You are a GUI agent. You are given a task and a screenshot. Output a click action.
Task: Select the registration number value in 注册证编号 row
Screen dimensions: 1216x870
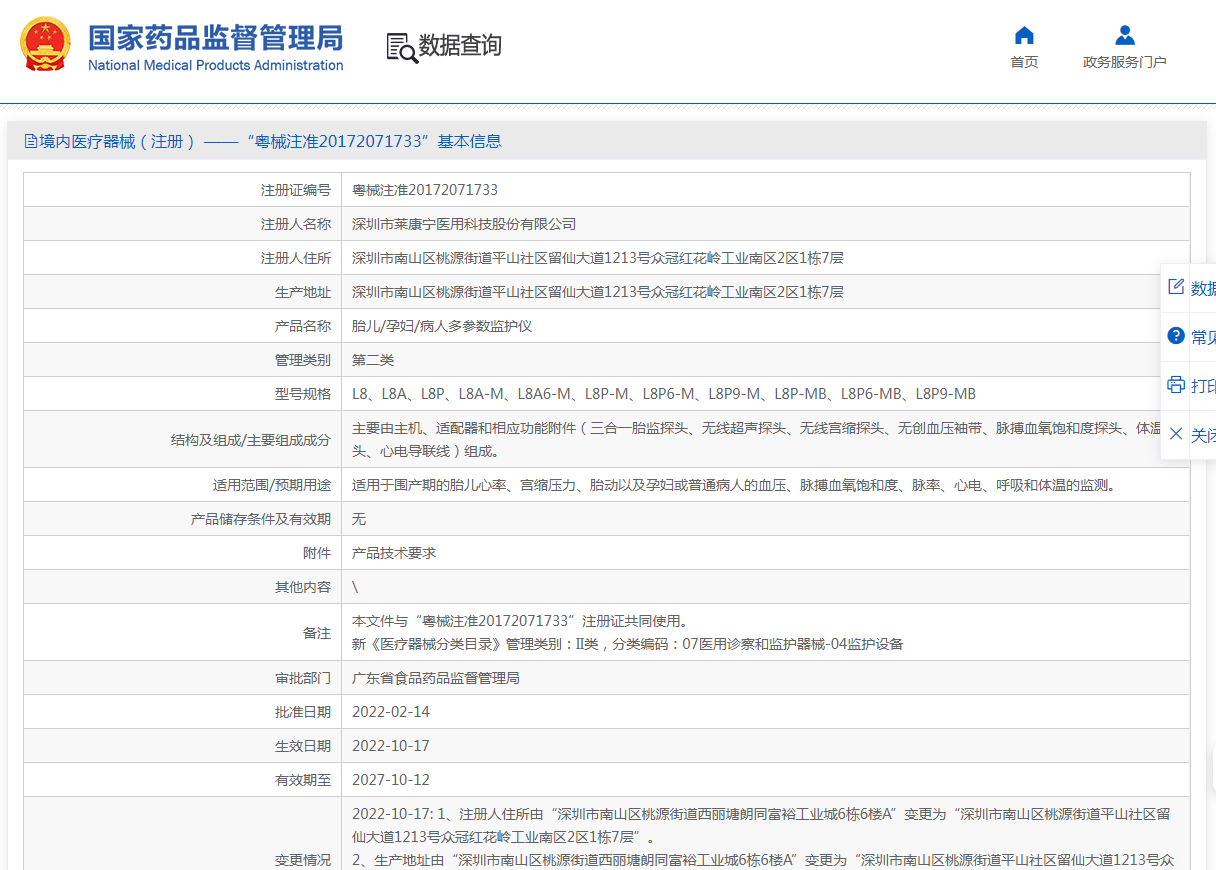[x=425, y=190]
